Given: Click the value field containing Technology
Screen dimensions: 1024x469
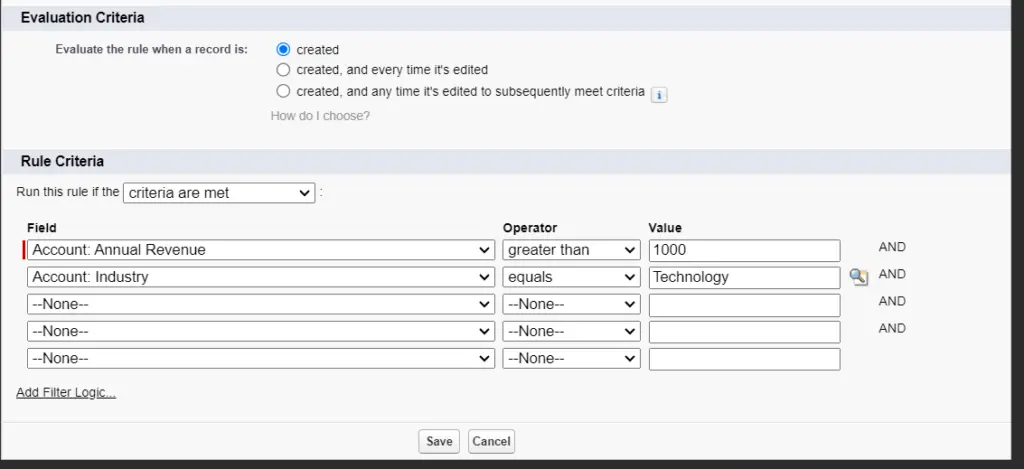Looking at the screenshot, I should pos(744,277).
